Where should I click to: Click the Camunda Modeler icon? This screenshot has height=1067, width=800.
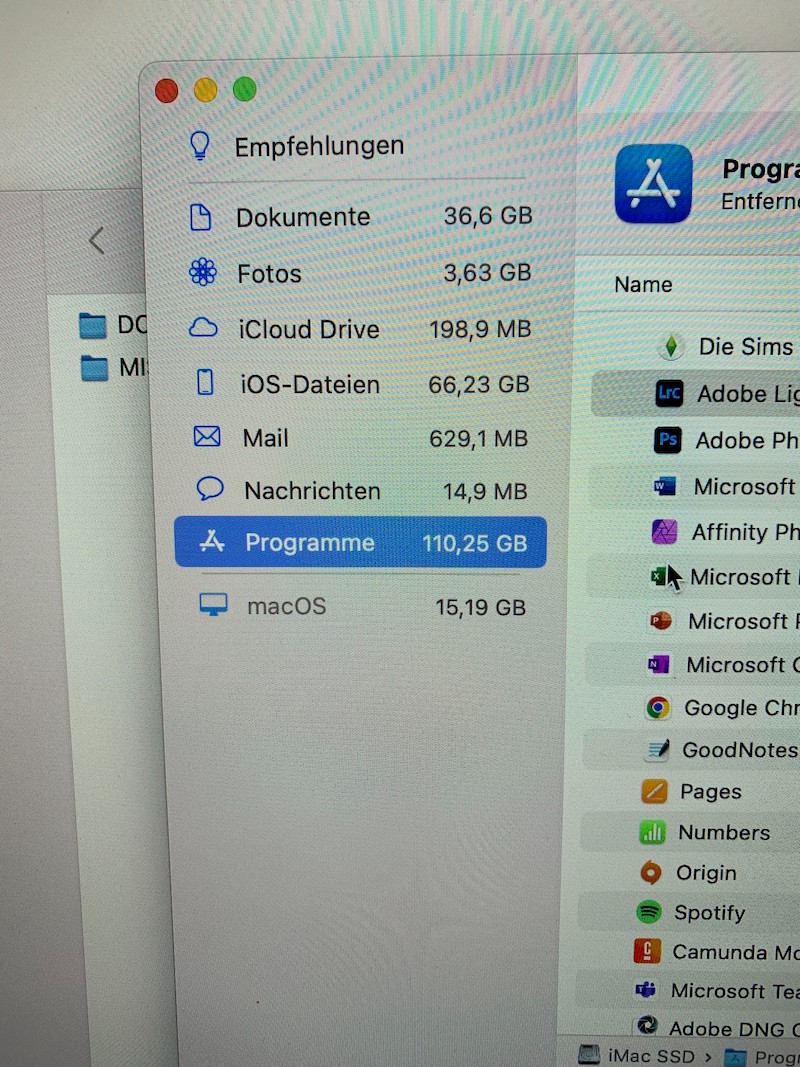click(x=646, y=951)
